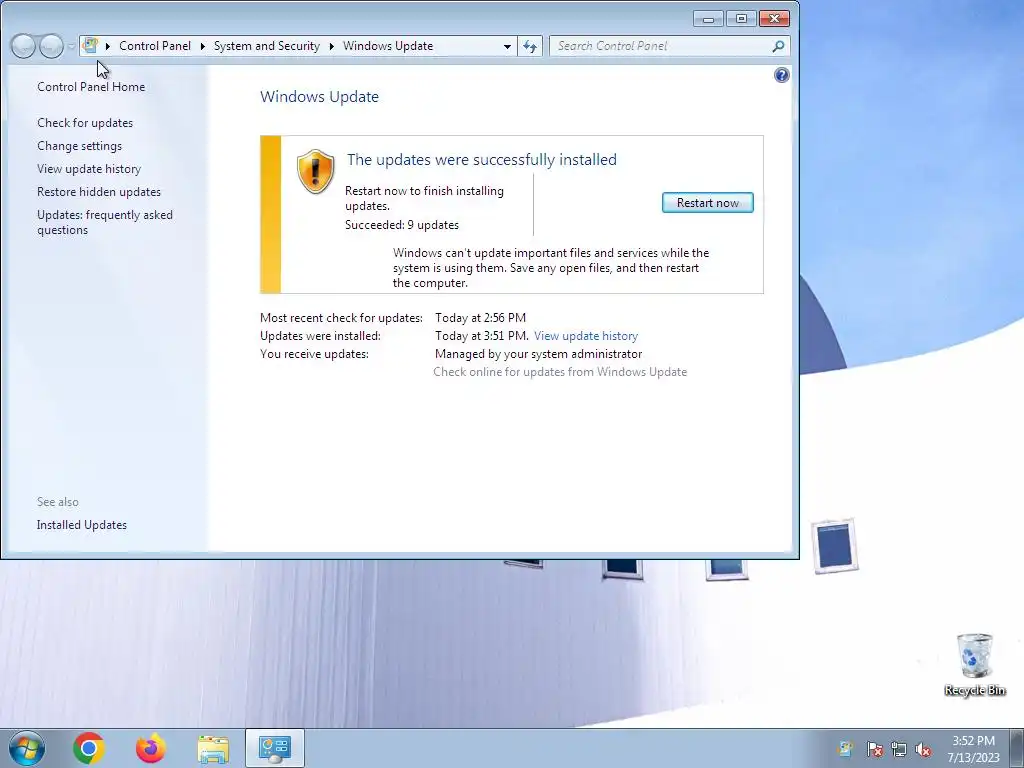This screenshot has height=768, width=1024.
Task: Click the Back navigation arrow button
Action: [24, 46]
